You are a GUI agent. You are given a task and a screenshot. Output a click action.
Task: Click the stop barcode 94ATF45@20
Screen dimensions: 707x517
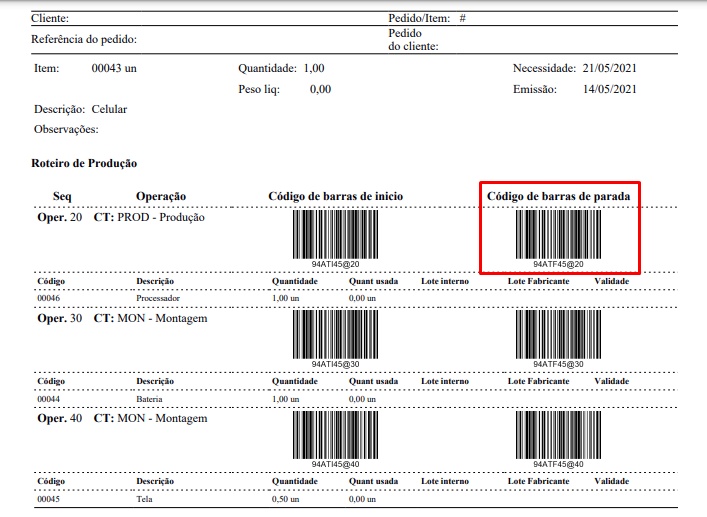558,234
